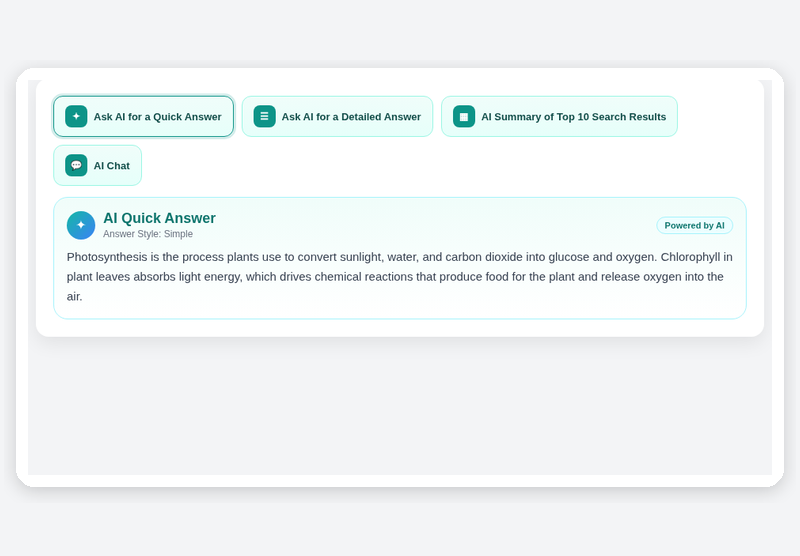800x556 pixels.
Task: Click the grid icon on AI Summary button
Action: pyautogui.click(x=464, y=116)
